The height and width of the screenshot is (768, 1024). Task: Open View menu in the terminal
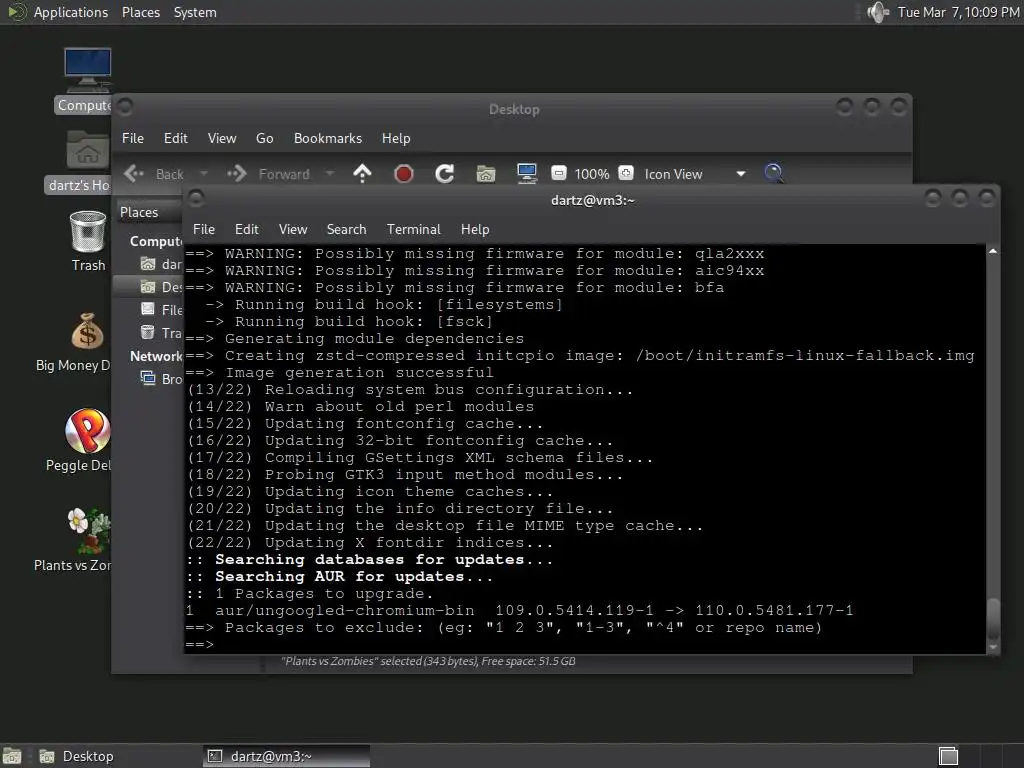point(293,229)
